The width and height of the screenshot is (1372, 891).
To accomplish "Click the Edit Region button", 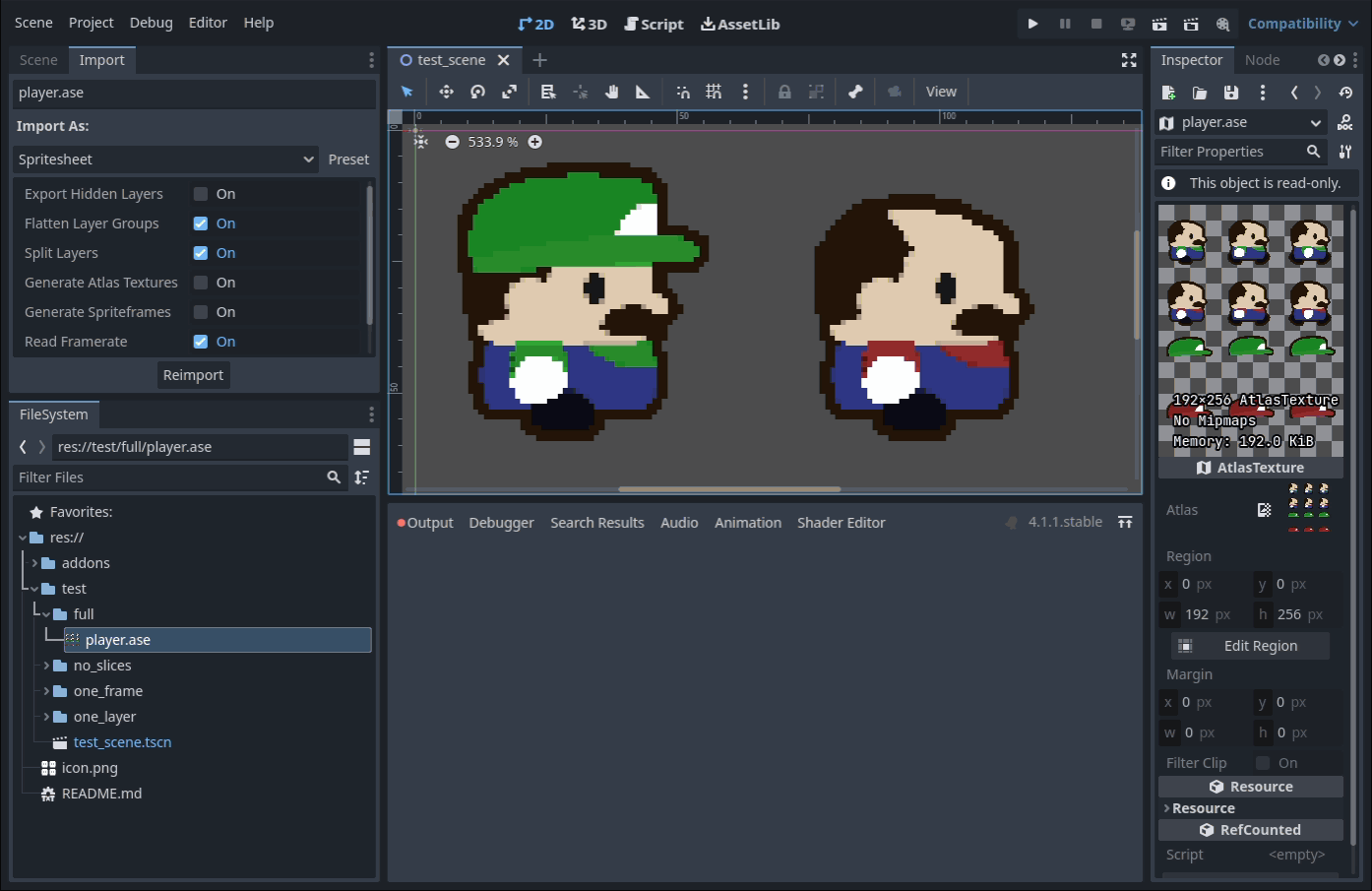I will pos(1250,646).
